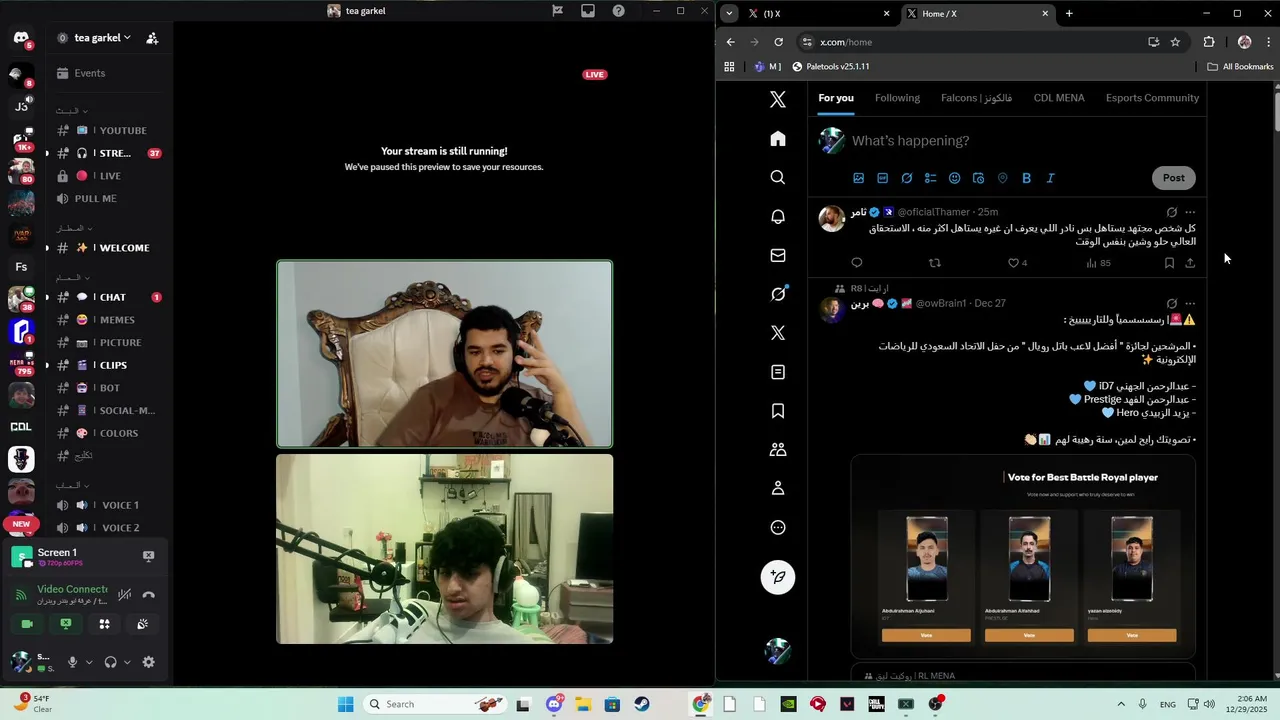This screenshot has height=720, width=1280.
Task: Open X communities people icon
Action: (x=778, y=450)
